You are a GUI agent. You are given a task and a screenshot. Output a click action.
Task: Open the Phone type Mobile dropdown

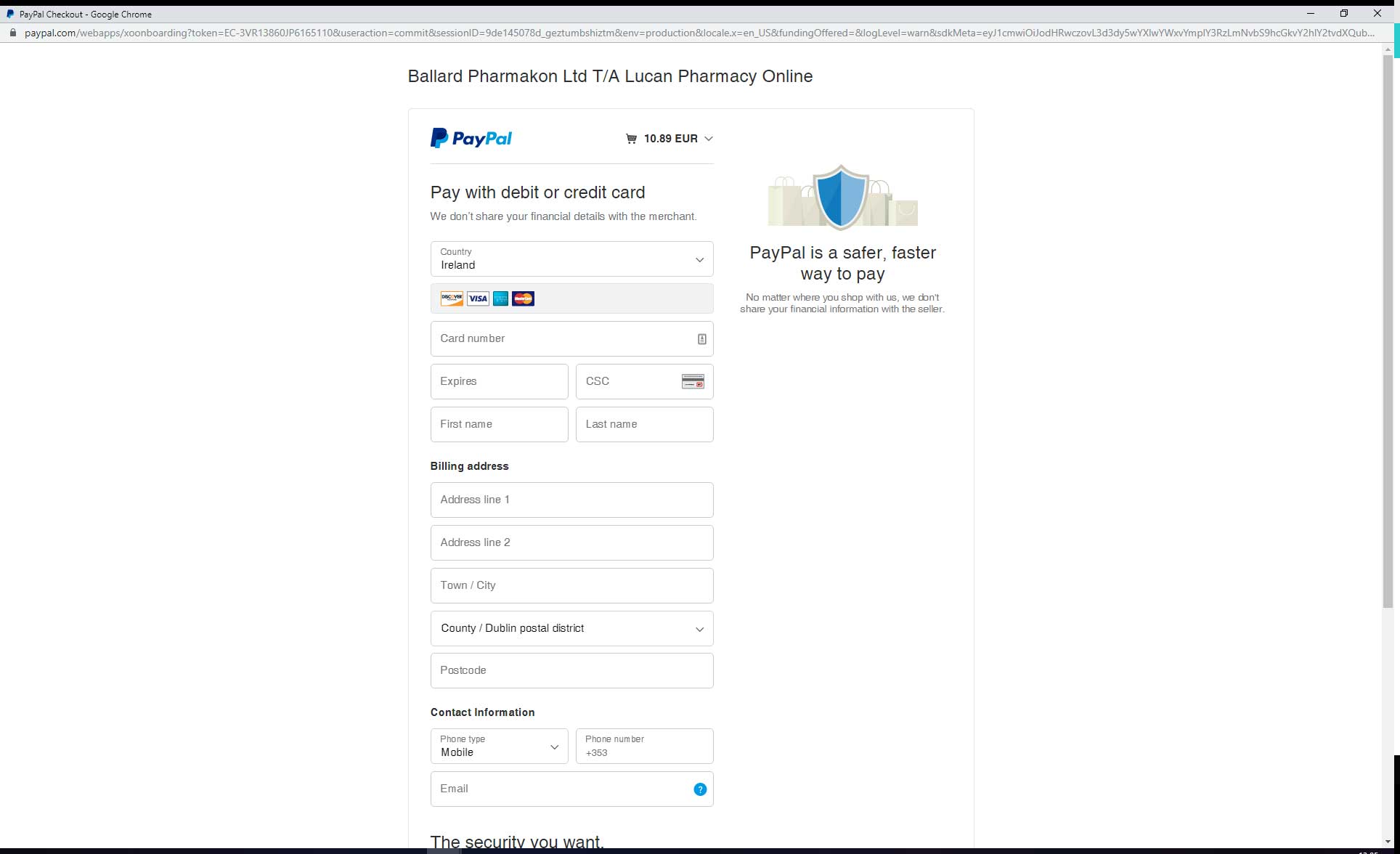click(x=499, y=747)
